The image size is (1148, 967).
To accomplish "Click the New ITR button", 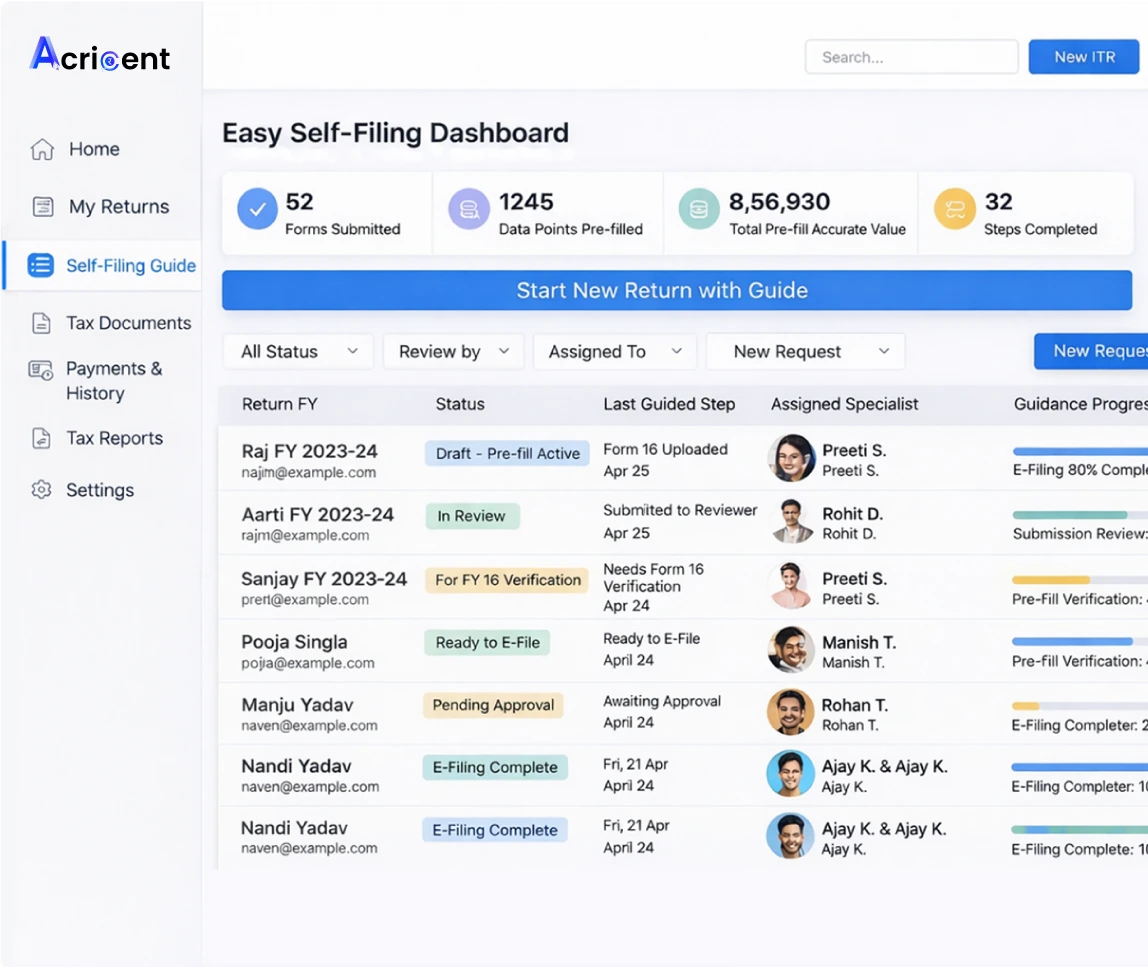I will click(x=1084, y=57).
